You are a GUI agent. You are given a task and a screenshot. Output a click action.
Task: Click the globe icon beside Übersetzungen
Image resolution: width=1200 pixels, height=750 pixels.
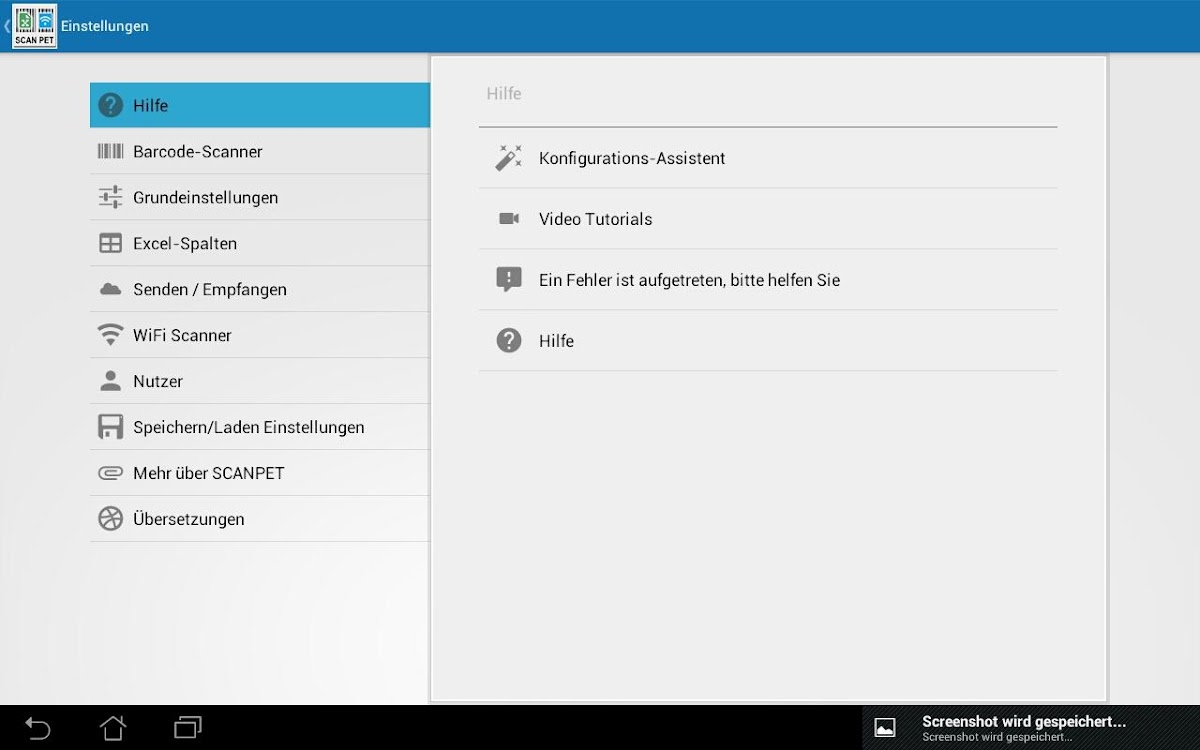110,519
